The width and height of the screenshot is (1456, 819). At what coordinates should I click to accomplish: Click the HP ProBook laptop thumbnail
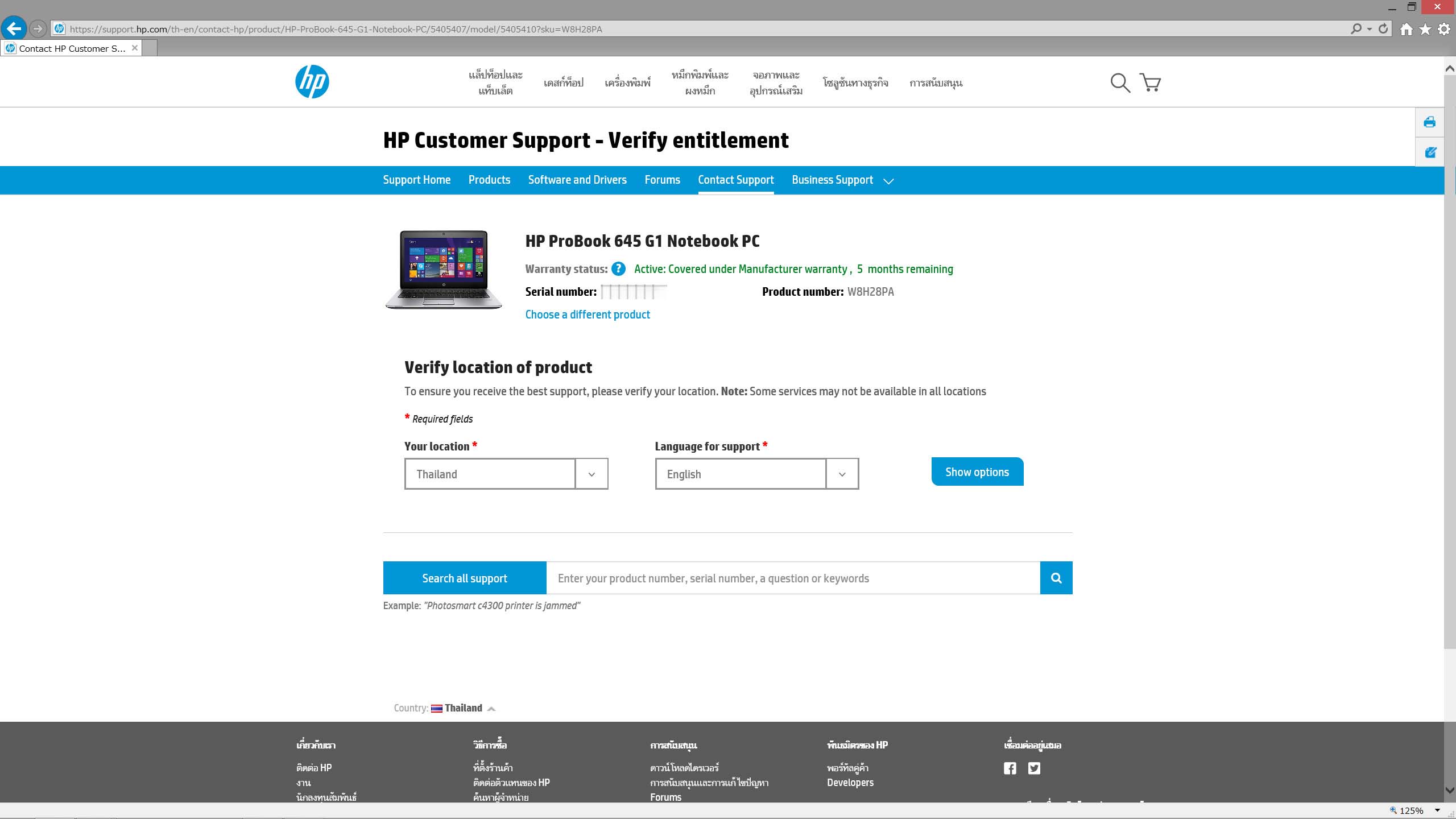pos(444,270)
